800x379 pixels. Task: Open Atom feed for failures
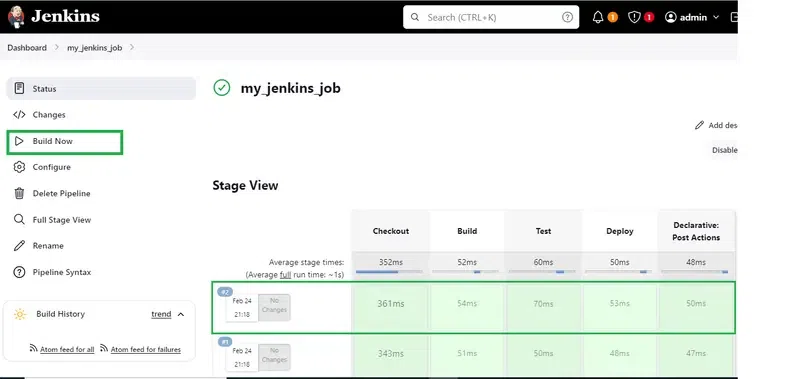(x=146, y=349)
